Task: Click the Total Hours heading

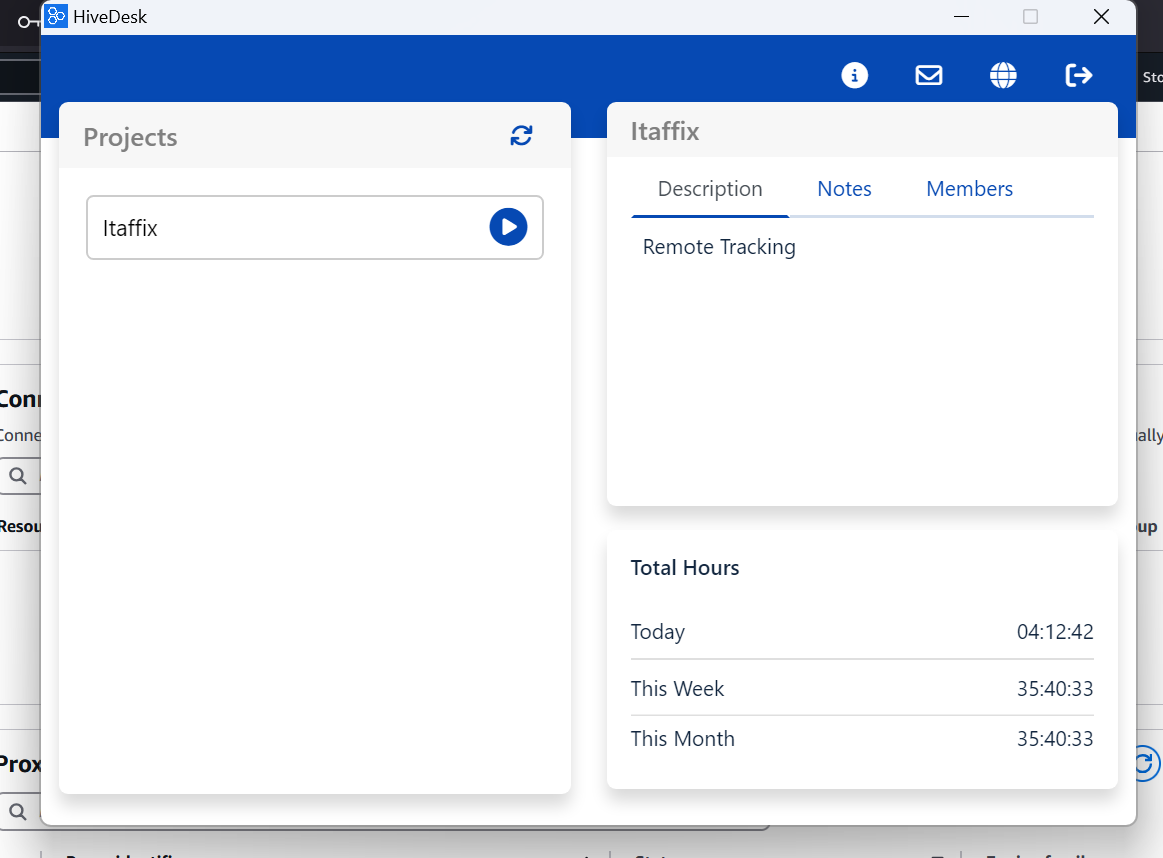Action: (685, 568)
